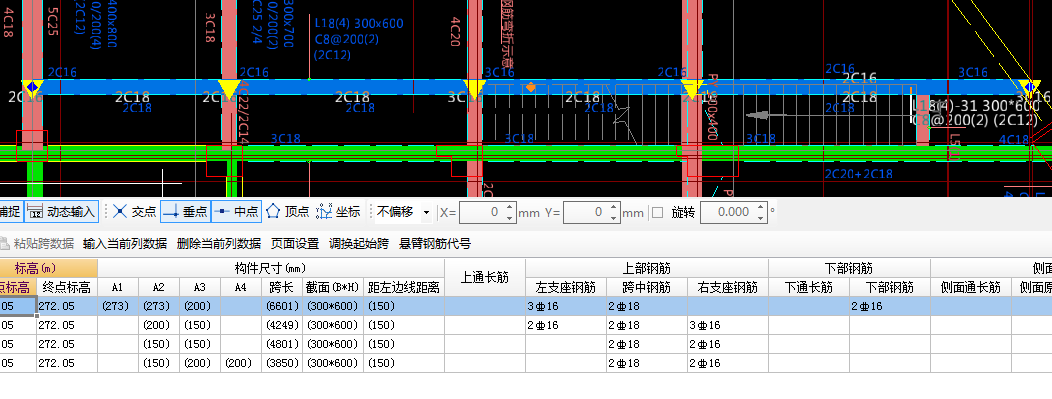The height and width of the screenshot is (399, 1052).
Task: Click 调换起始跨 swap start span
Action: point(359,243)
